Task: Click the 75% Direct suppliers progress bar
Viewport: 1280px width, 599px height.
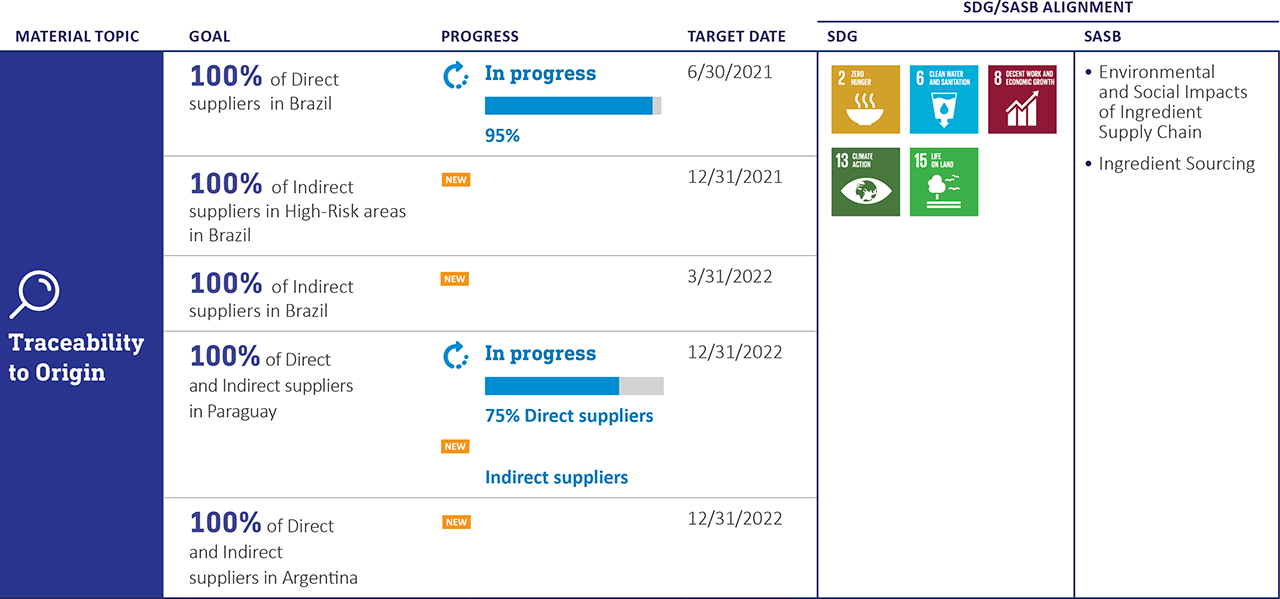Action: 574,386
